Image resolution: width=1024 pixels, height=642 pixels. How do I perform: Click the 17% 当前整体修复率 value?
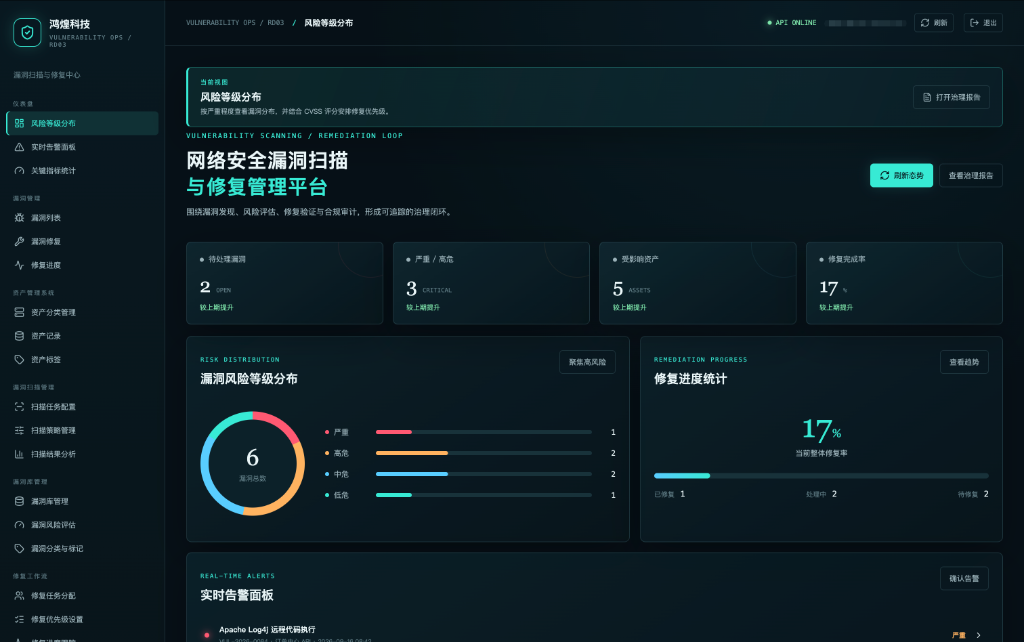[822, 430]
